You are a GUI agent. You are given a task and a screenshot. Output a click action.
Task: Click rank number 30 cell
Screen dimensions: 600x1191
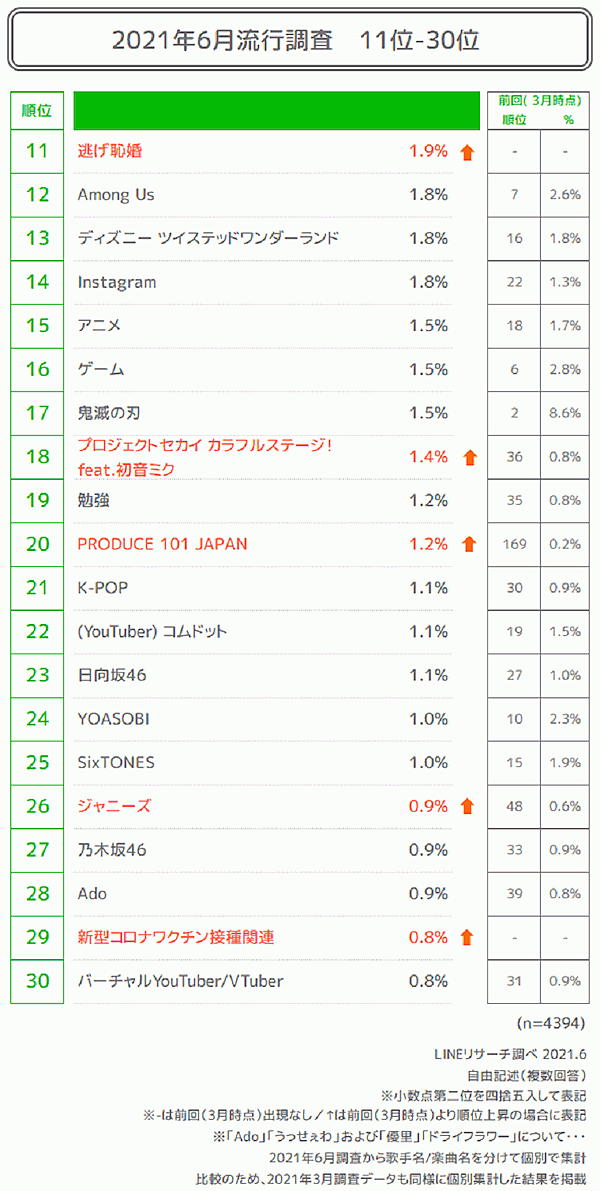pyautogui.click(x=37, y=981)
